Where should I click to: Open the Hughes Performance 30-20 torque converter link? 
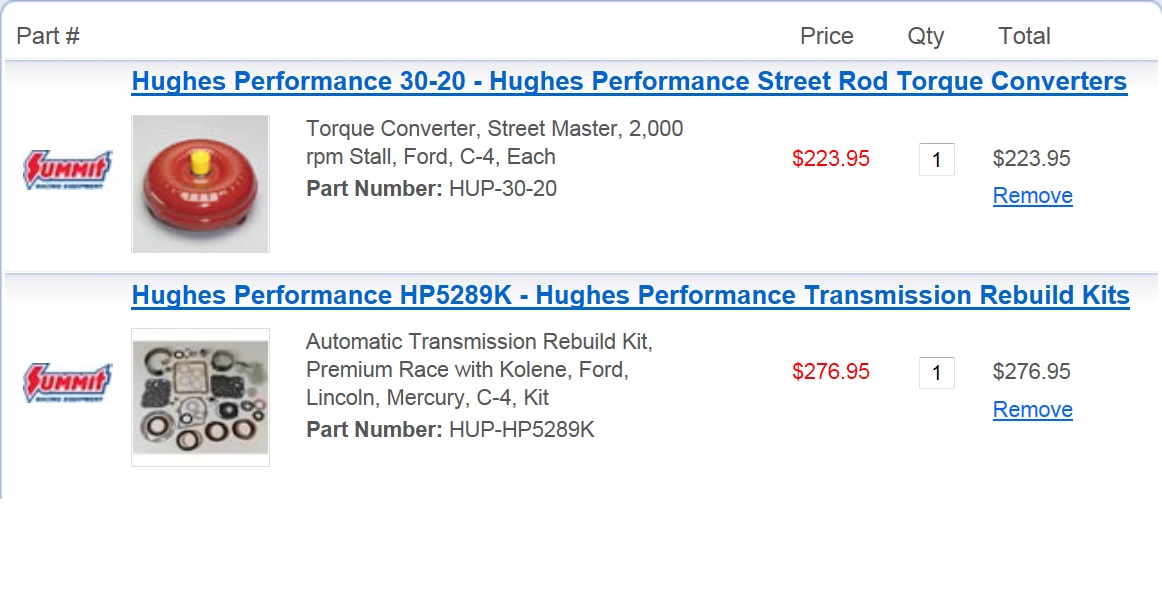click(629, 81)
